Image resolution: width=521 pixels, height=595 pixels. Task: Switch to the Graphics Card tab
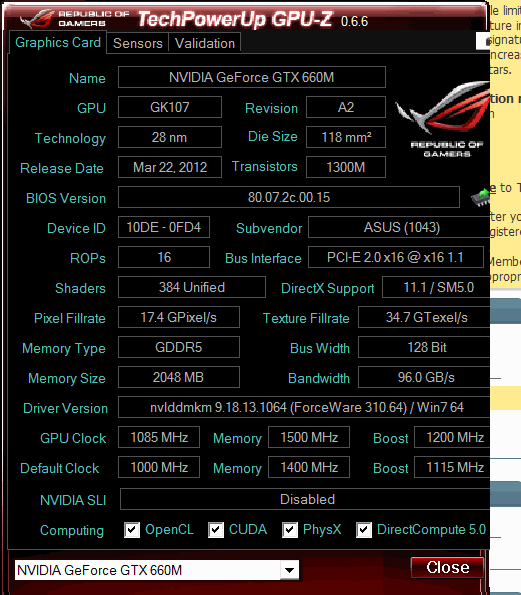(x=58, y=42)
